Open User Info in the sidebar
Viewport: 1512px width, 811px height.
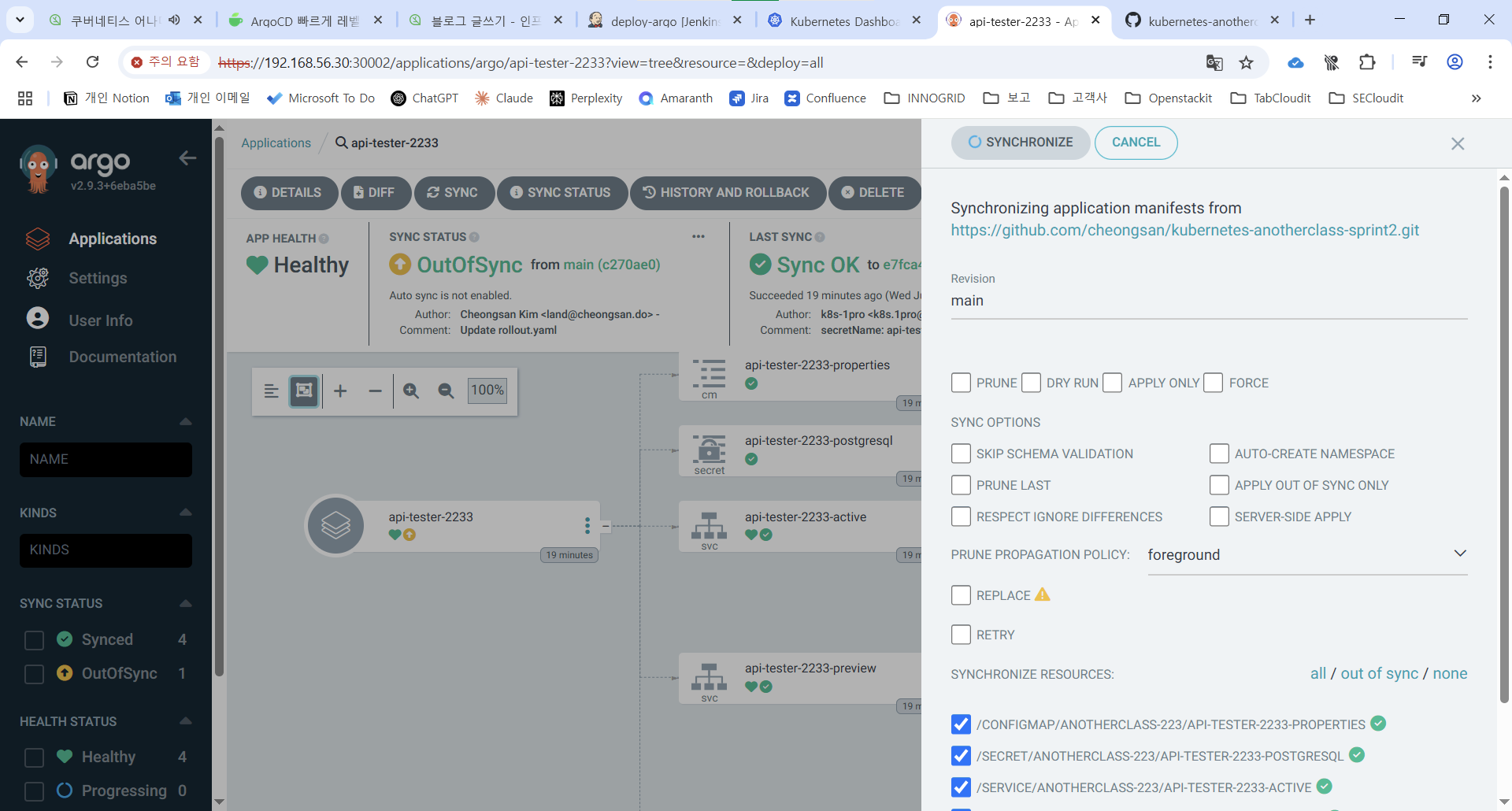coord(101,320)
